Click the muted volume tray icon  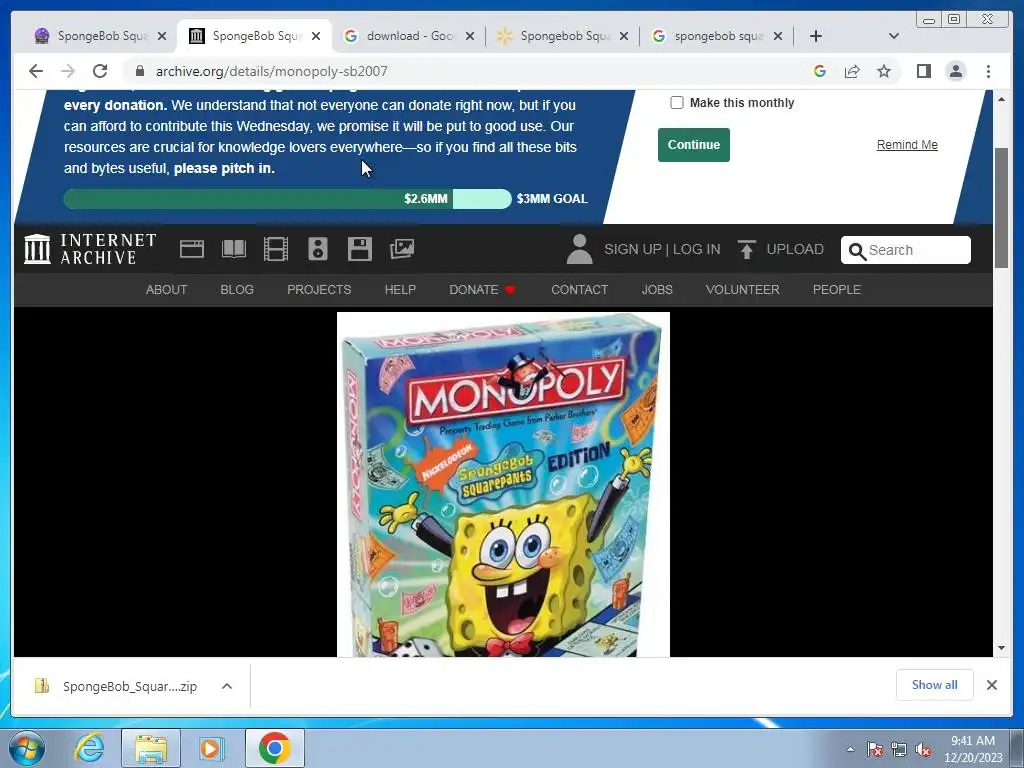[x=923, y=750]
